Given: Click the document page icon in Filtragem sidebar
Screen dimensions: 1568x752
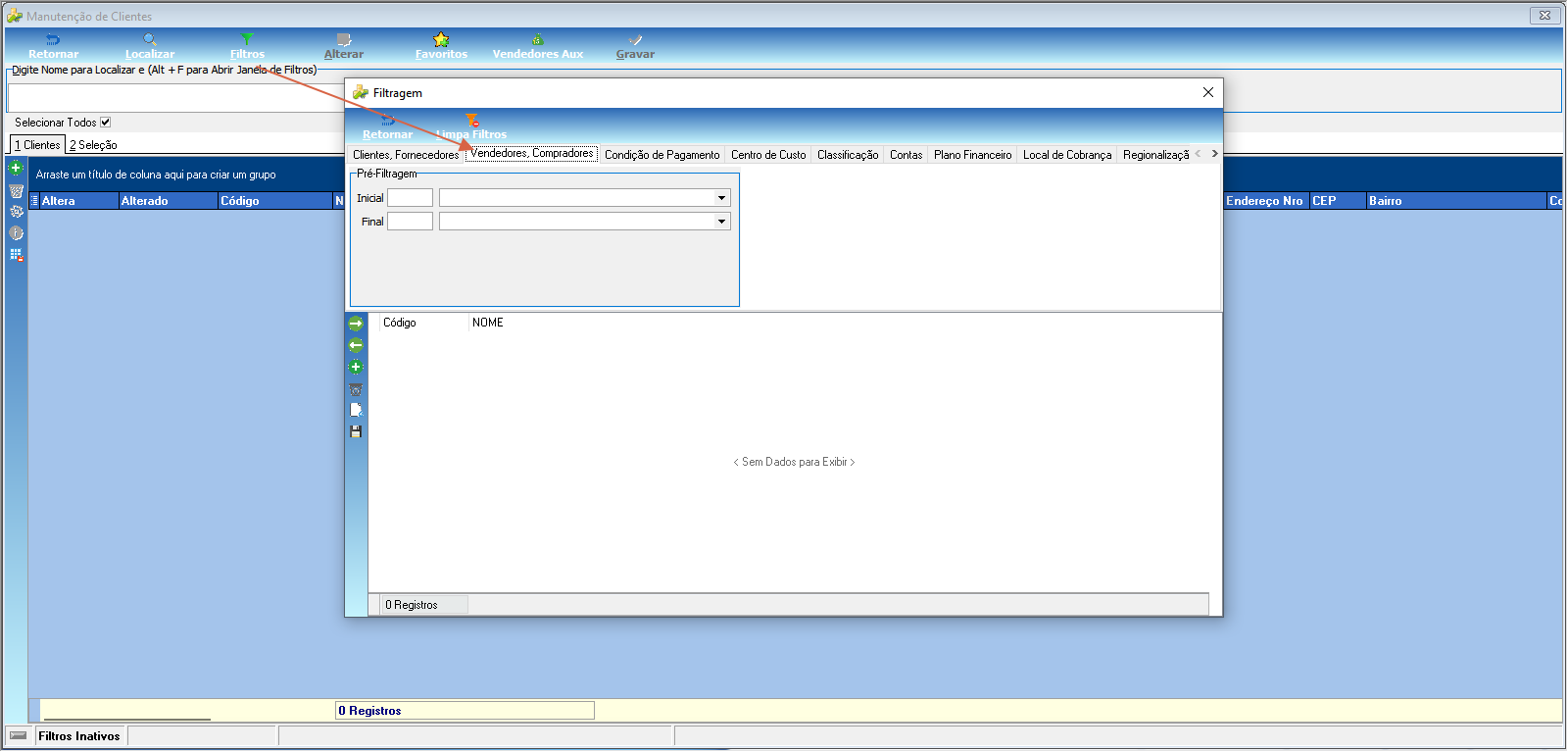Looking at the screenshot, I should [356, 410].
